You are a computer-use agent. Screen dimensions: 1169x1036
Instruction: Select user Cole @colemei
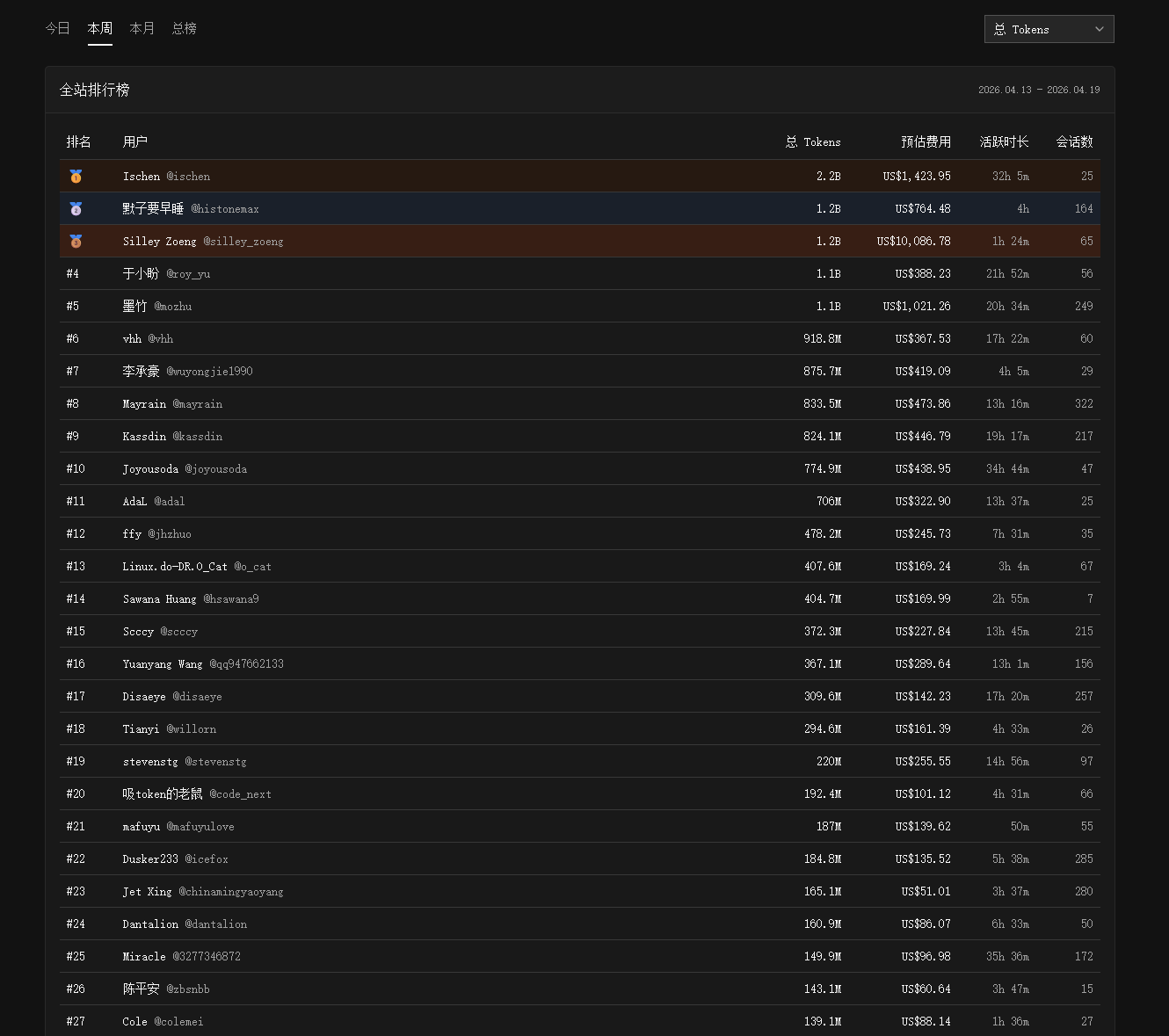pos(163,1022)
